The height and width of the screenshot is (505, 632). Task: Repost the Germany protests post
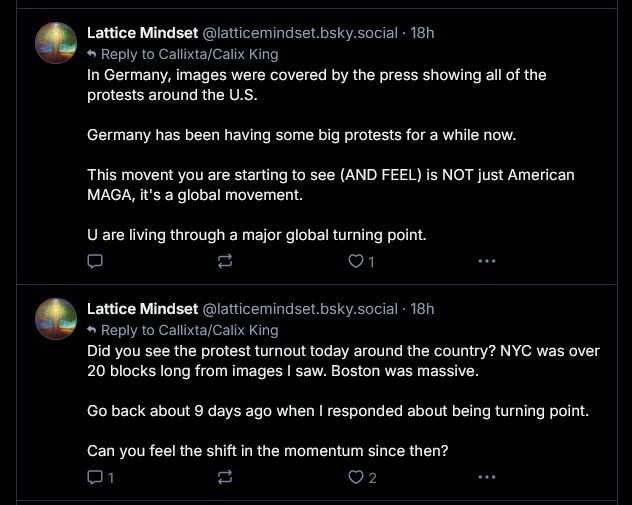tap(225, 262)
